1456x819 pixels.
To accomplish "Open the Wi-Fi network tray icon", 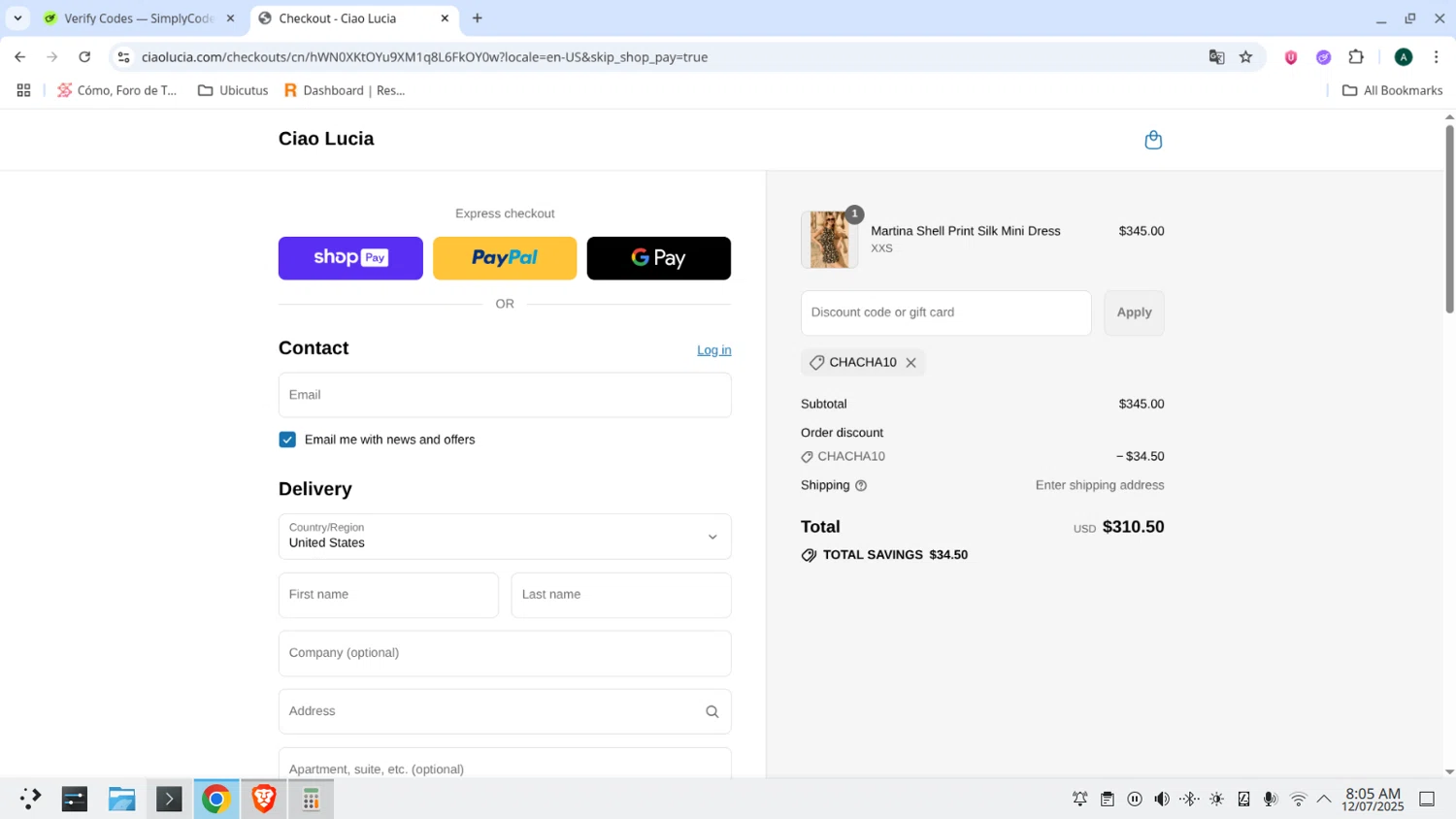I will [x=1298, y=799].
